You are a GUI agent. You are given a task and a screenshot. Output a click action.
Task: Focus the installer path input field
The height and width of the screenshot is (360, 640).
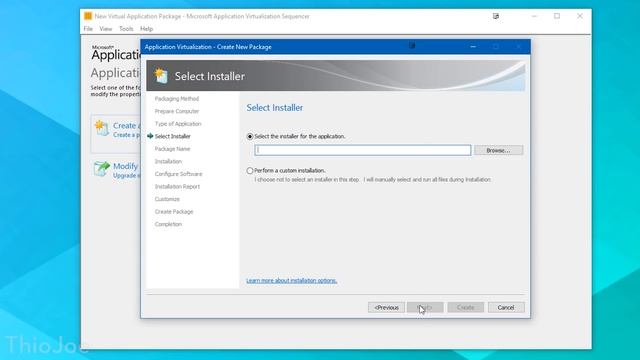point(362,150)
